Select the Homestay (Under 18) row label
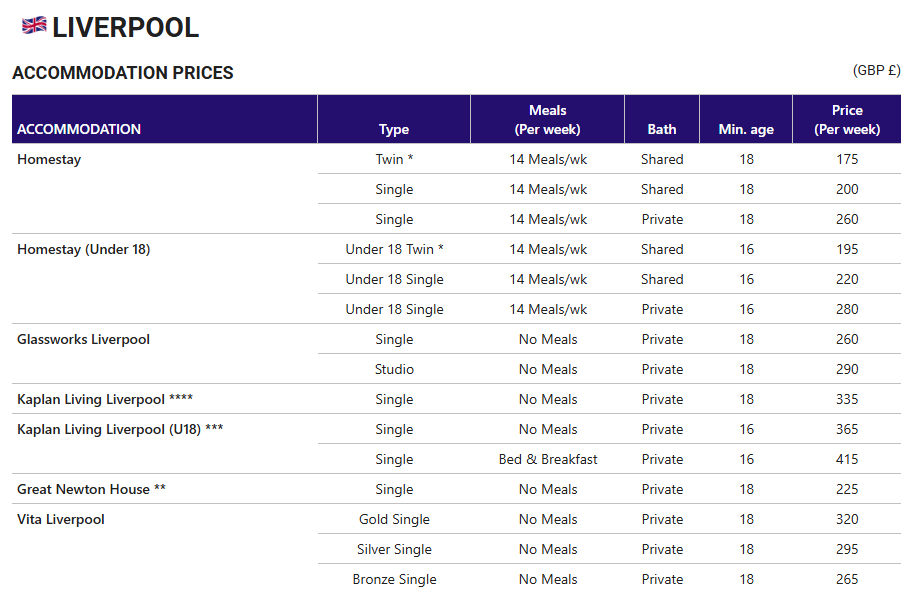The width and height of the screenshot is (917, 591). 84,249
